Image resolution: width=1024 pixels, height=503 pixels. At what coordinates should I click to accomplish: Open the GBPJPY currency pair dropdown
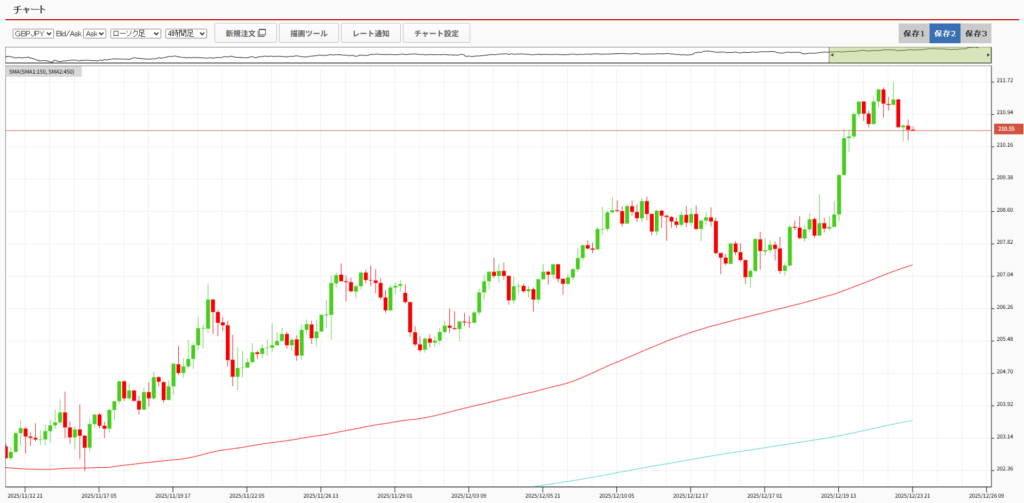32,33
